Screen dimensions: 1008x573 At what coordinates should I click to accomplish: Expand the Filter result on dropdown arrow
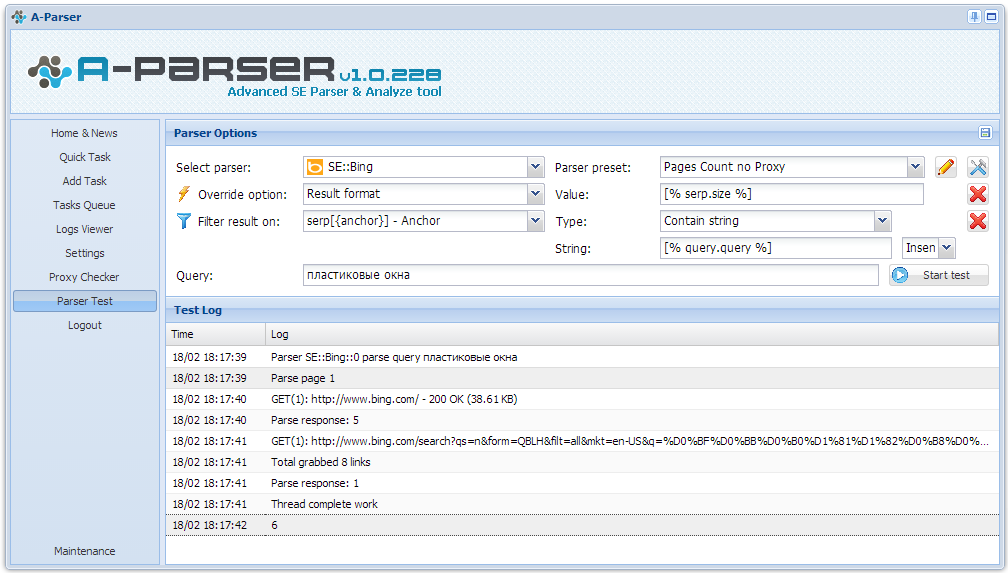536,221
